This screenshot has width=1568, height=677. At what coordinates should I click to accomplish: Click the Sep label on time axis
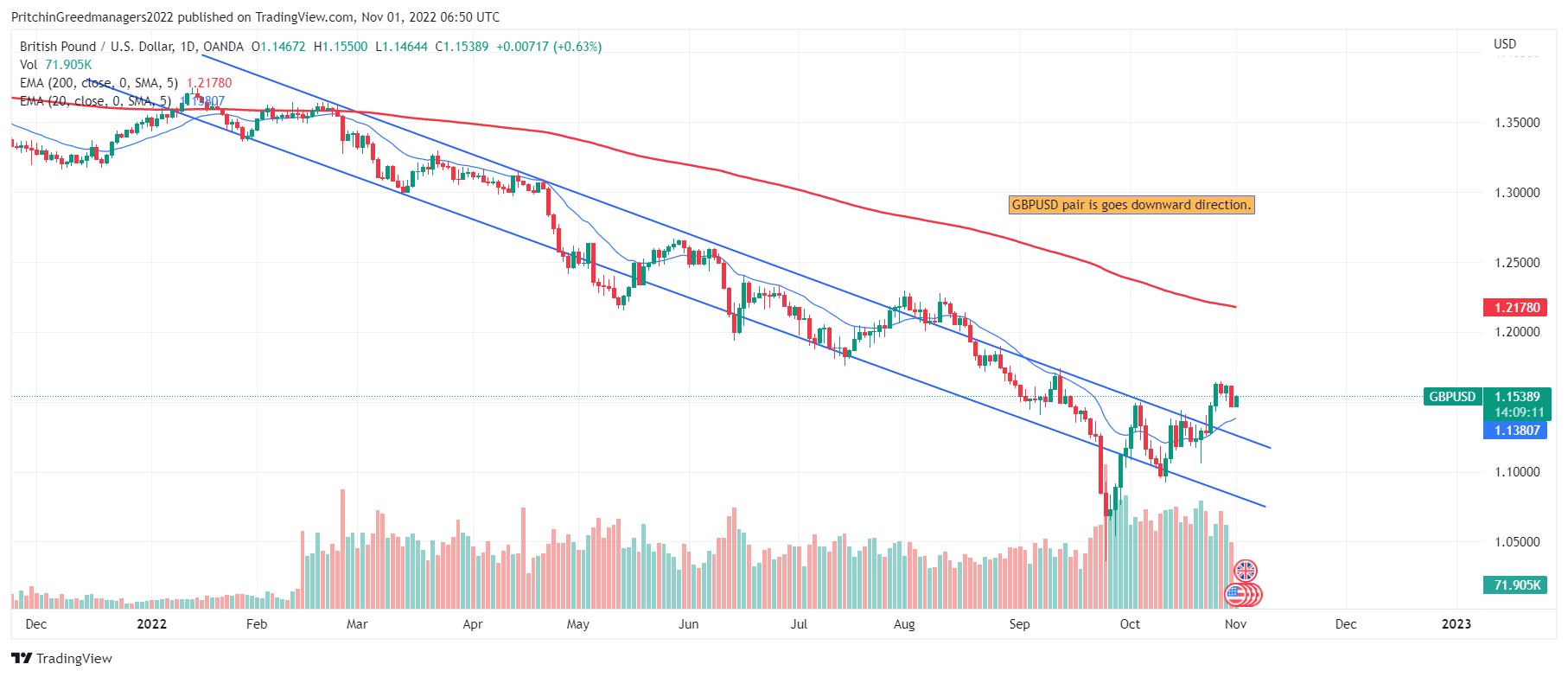point(1019,624)
